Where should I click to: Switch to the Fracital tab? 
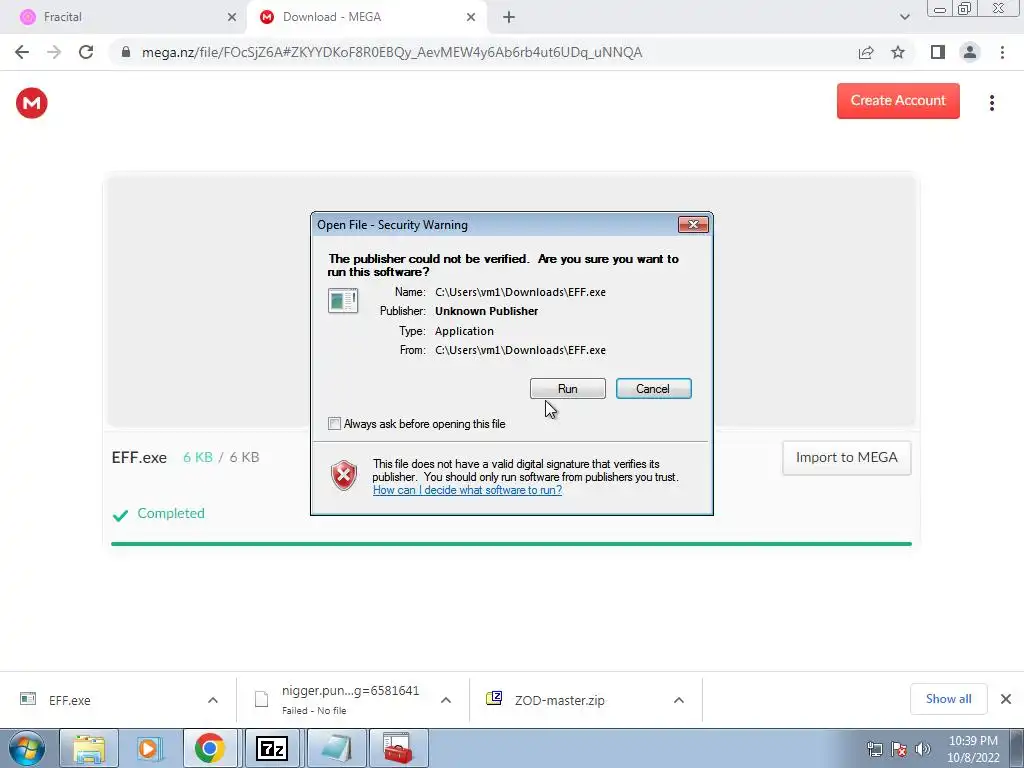124,17
